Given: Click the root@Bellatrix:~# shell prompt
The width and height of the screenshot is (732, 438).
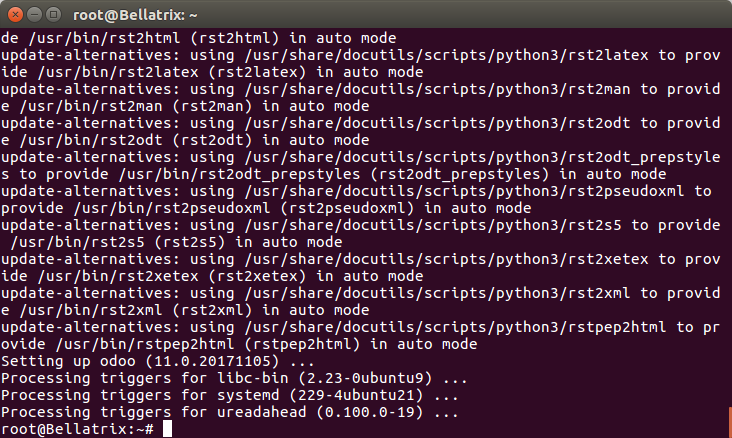Looking at the screenshot, I should pos(77,429).
